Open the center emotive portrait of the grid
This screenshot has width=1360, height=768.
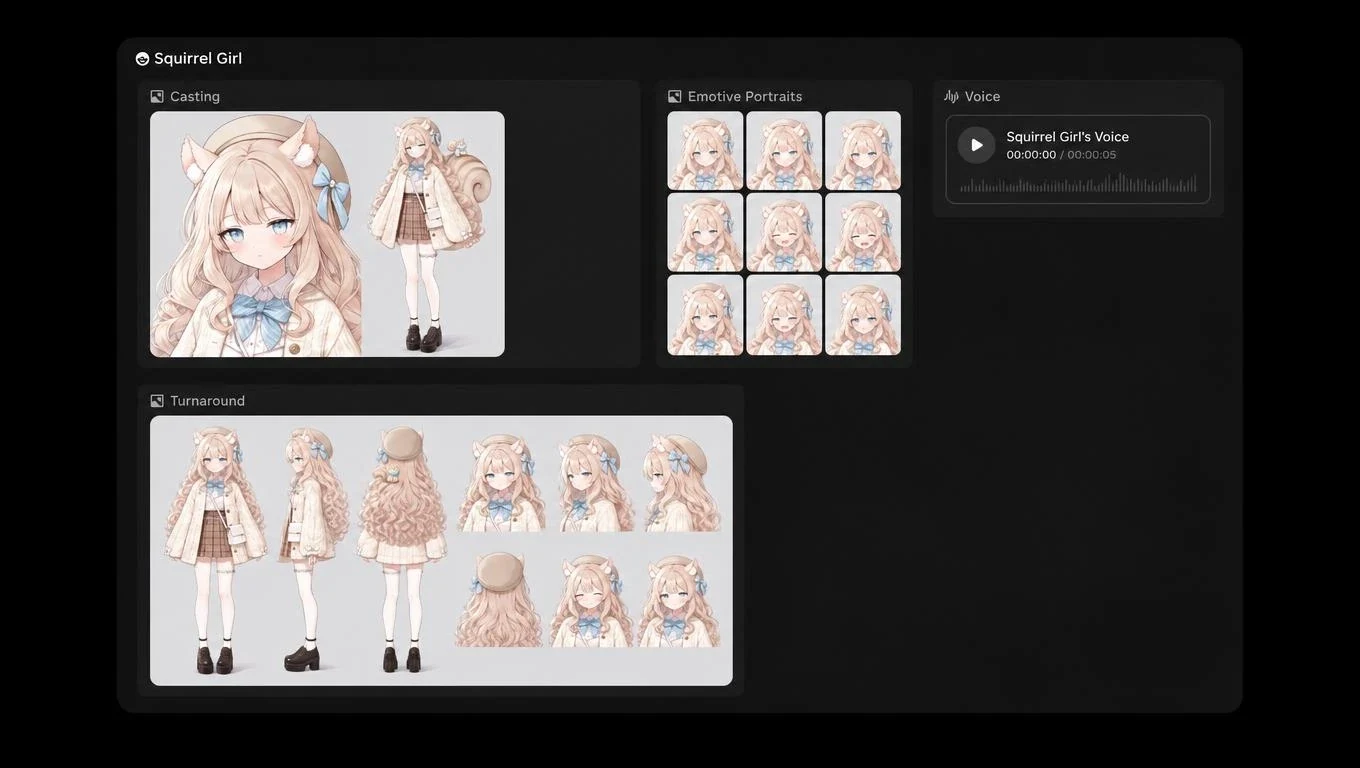click(x=784, y=232)
